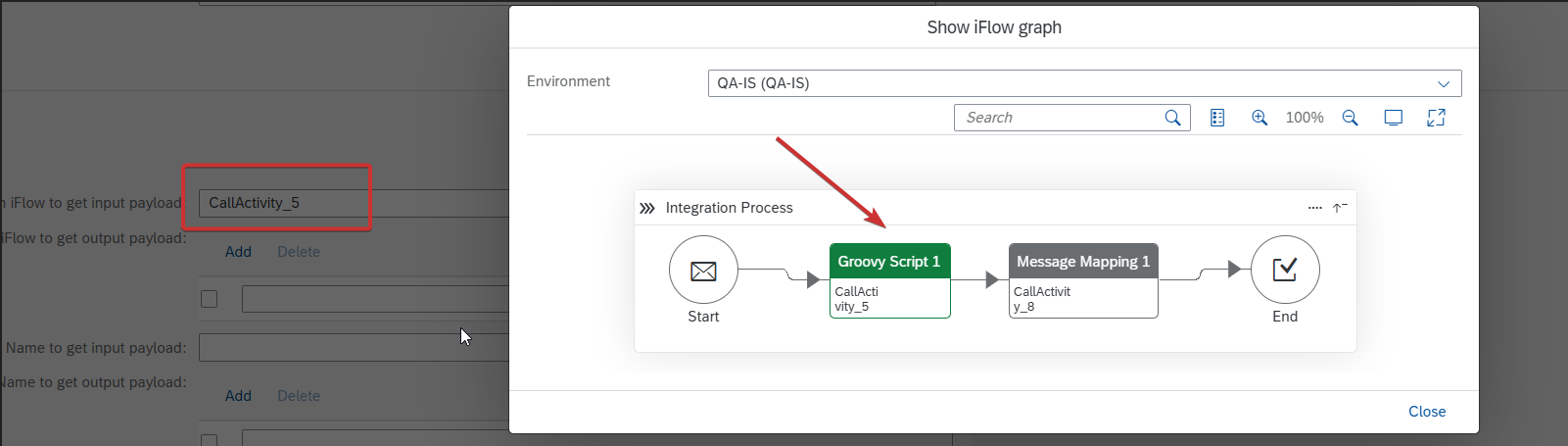Image resolution: width=1568 pixels, height=446 pixels.
Task: Select the Start envelope event node
Action: coord(703,271)
